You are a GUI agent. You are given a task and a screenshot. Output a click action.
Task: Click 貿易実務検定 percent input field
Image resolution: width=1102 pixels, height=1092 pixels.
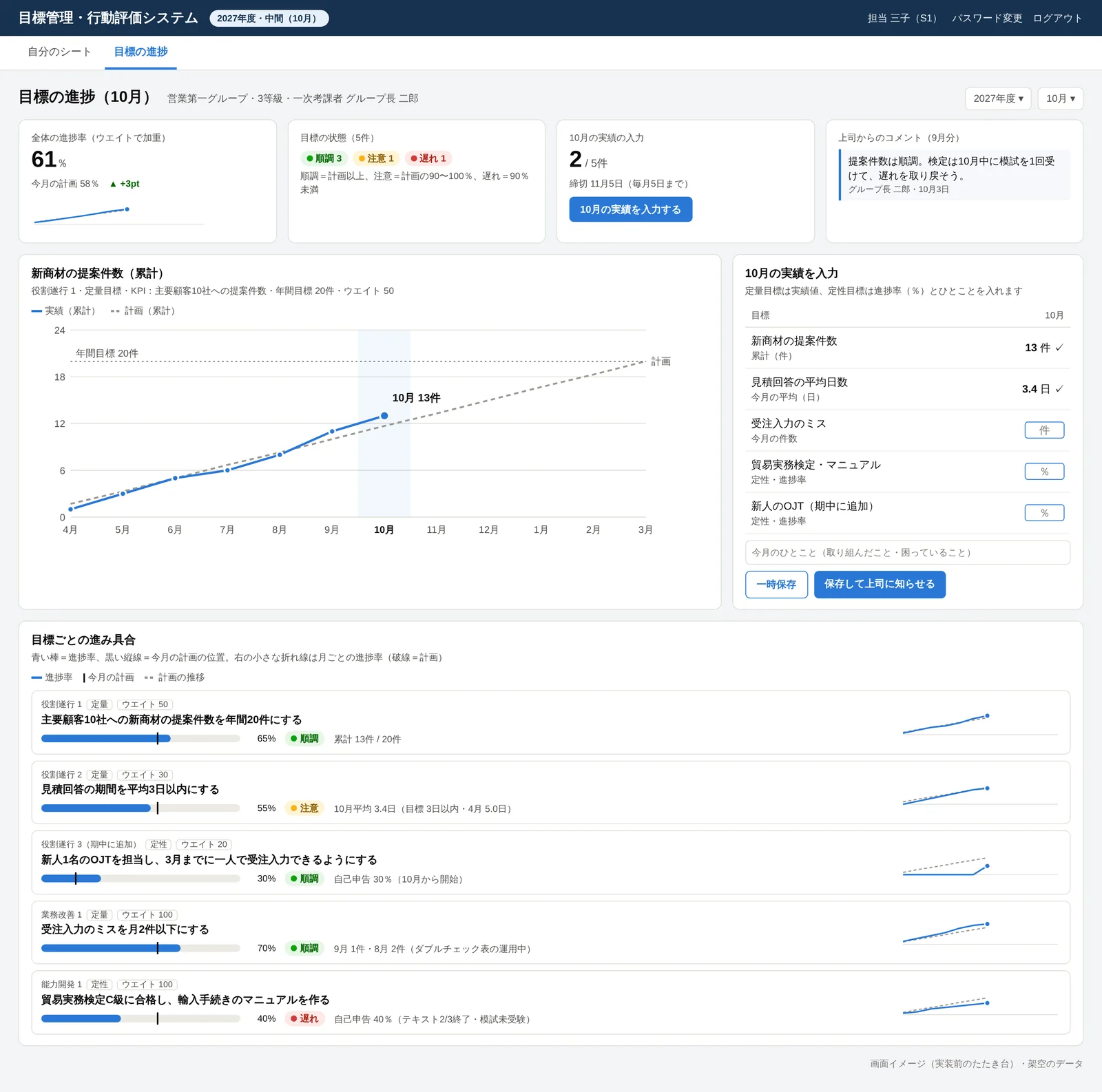tap(1044, 472)
